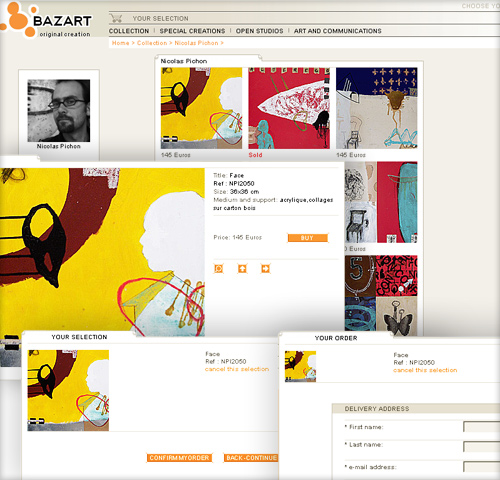The height and width of the screenshot is (480, 500).
Task: Cancel this selection in Your Selection panel
Action: (x=237, y=369)
